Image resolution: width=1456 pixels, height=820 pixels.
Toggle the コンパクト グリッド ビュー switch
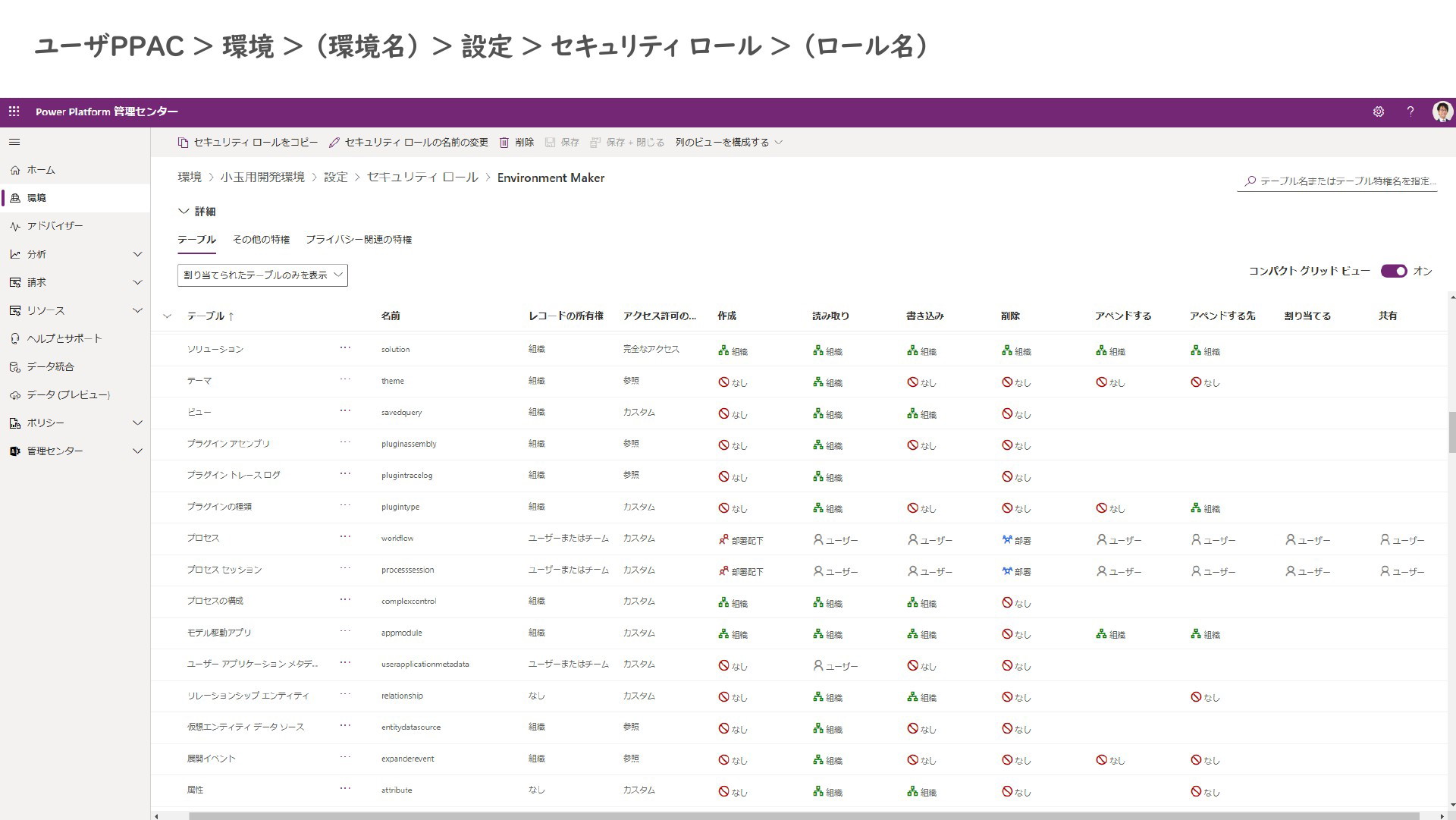coord(1394,271)
